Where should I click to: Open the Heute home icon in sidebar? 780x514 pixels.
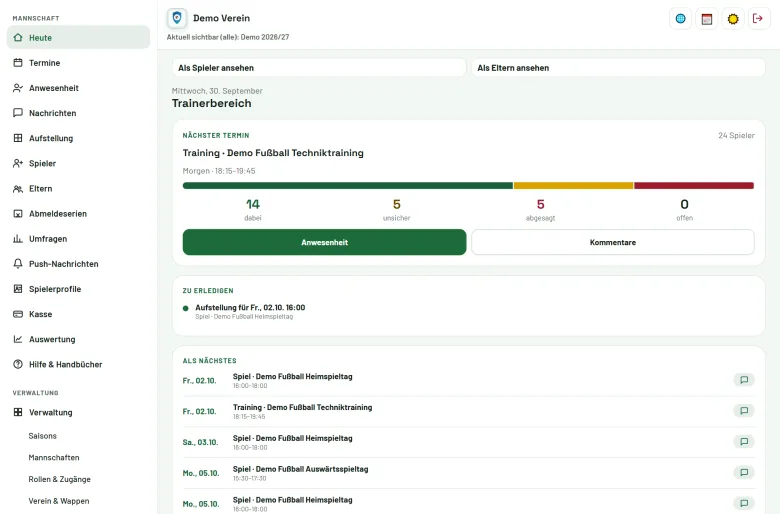tap(18, 38)
